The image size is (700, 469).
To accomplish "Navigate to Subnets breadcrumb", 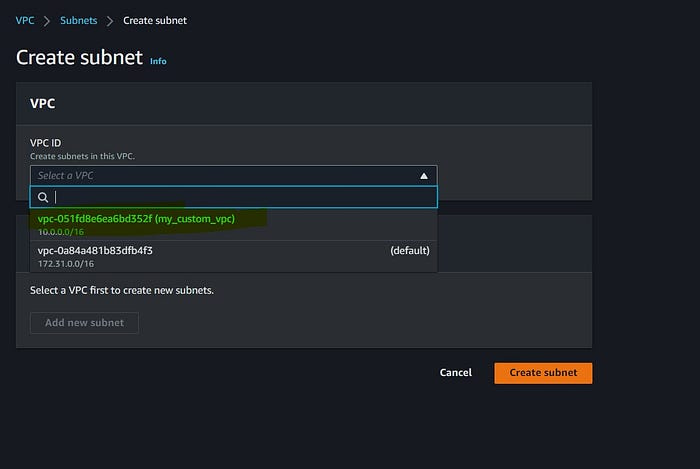I will pos(79,21).
